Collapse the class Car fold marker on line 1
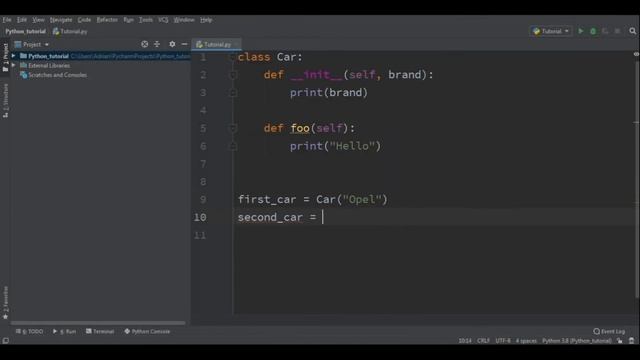This screenshot has width=640, height=360. [x=233, y=57]
